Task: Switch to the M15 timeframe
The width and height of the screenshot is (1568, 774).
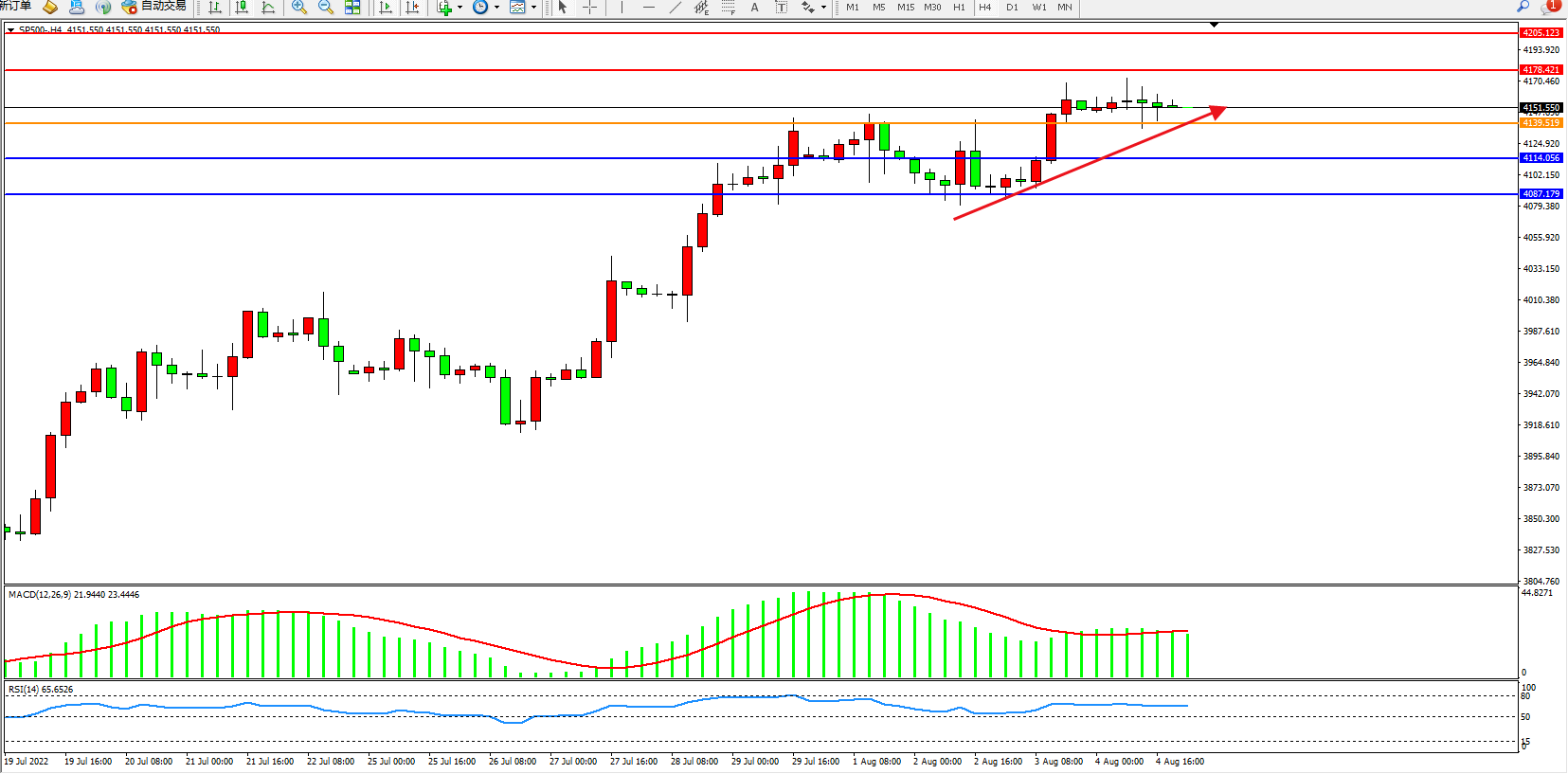Action: [906, 8]
